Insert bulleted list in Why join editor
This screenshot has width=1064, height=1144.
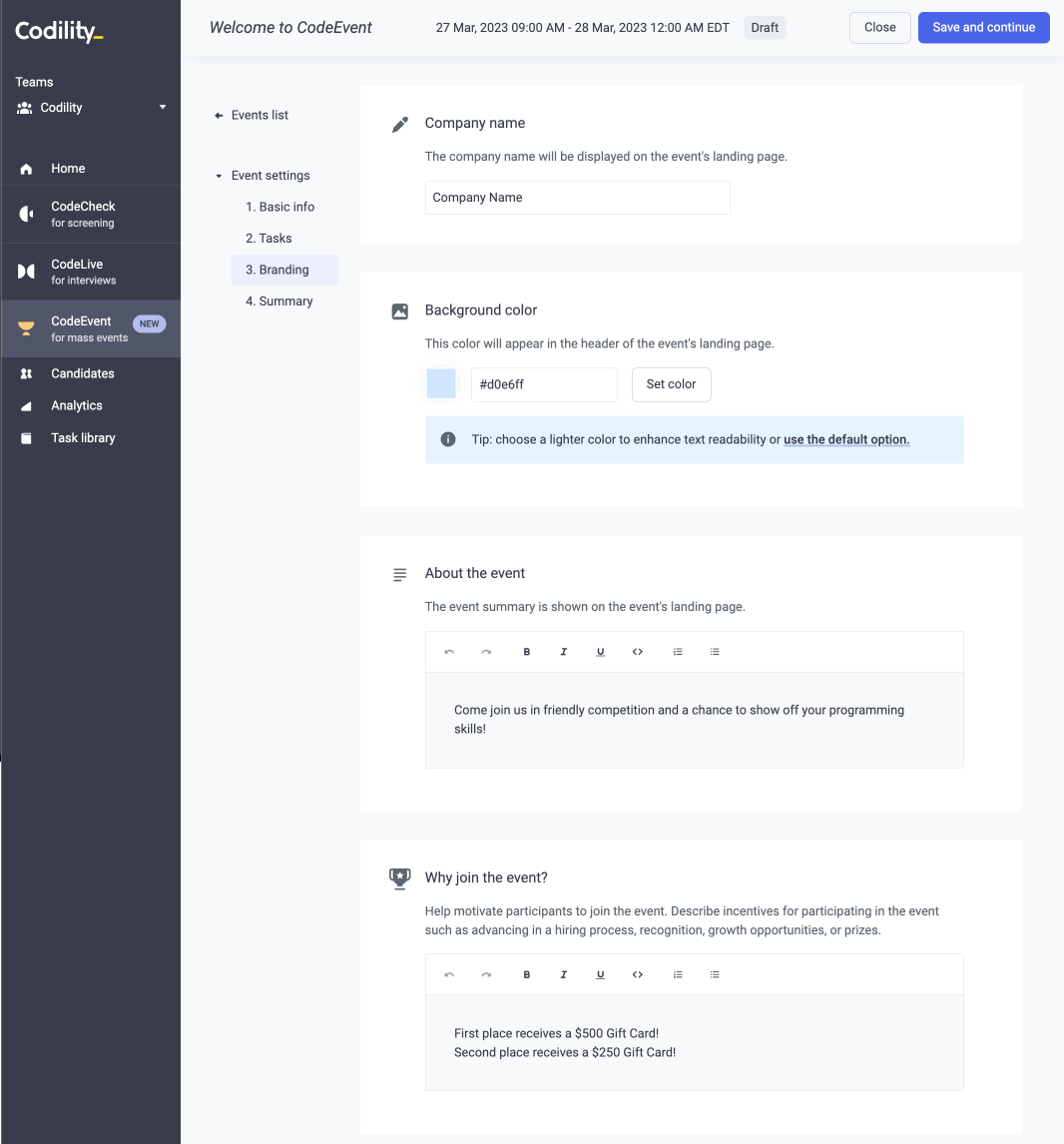pos(715,974)
